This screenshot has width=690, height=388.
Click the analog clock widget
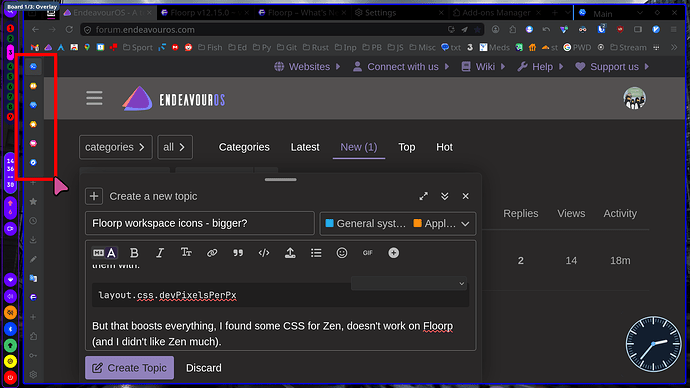653,343
